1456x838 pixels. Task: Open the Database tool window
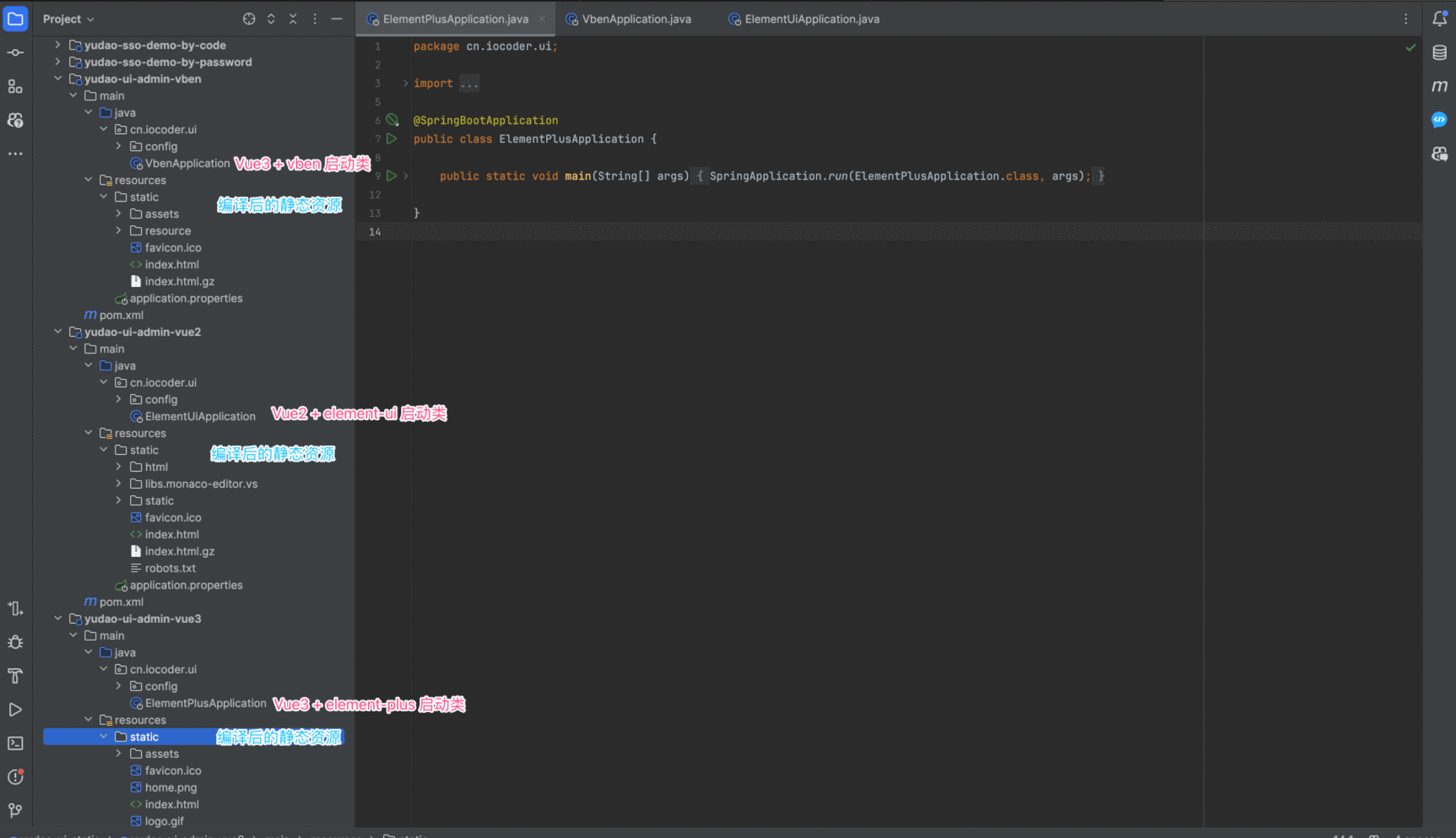tap(1439, 52)
